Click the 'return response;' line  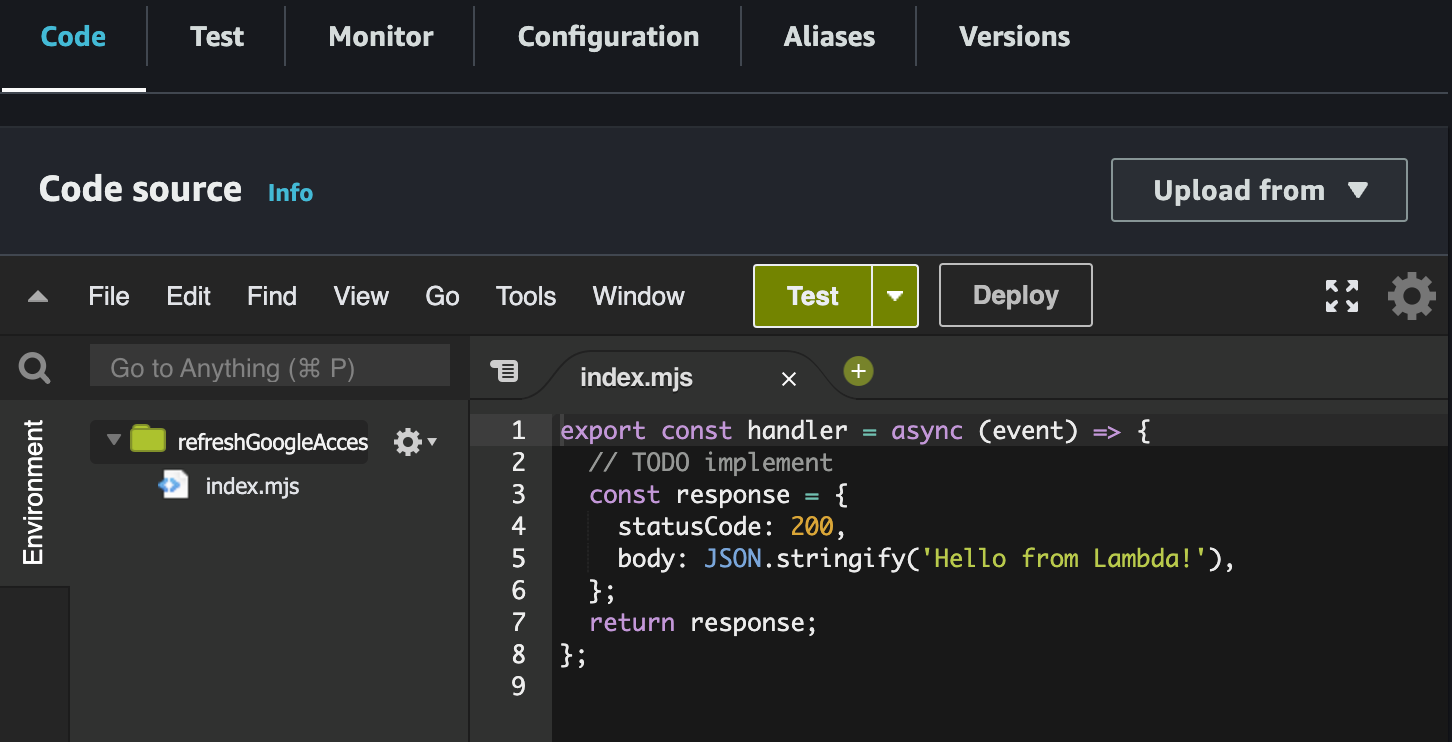[x=704, y=623]
